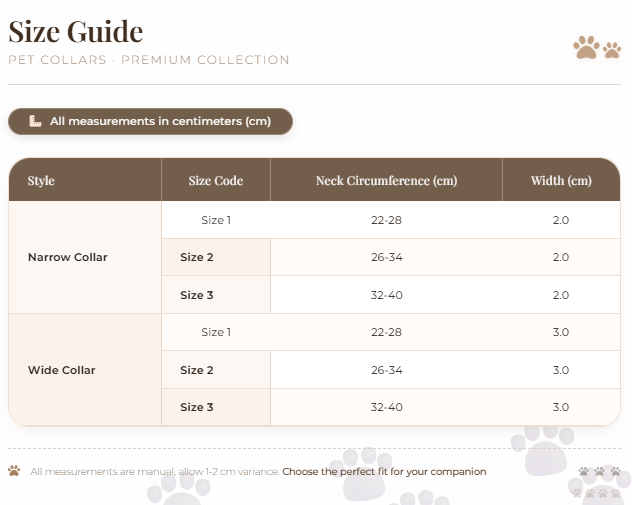Click the cluster of tiny paw icons bottom right

coord(599,482)
